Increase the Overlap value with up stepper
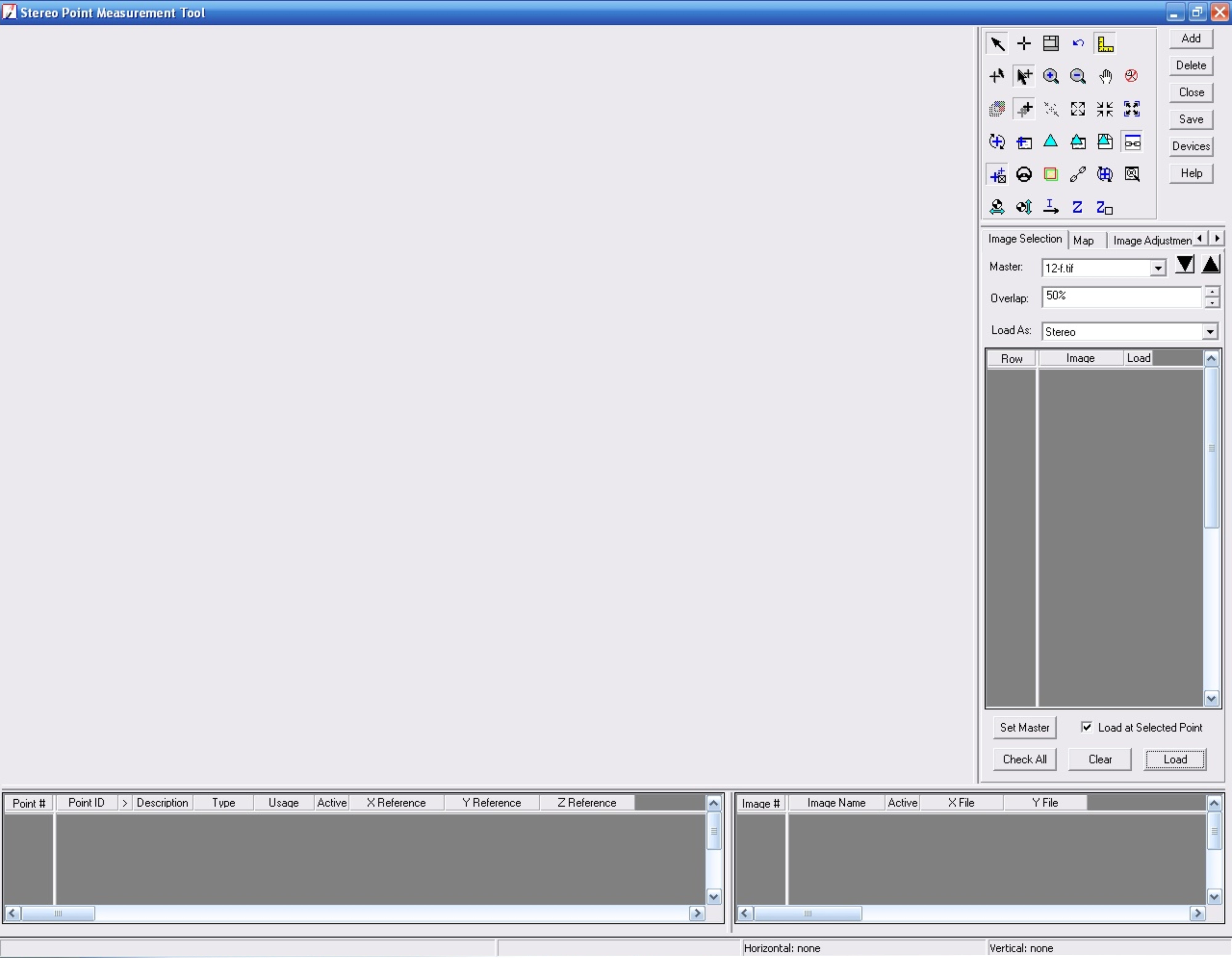Screen dimensions: 1232x958 pyautogui.click(x=1212, y=292)
